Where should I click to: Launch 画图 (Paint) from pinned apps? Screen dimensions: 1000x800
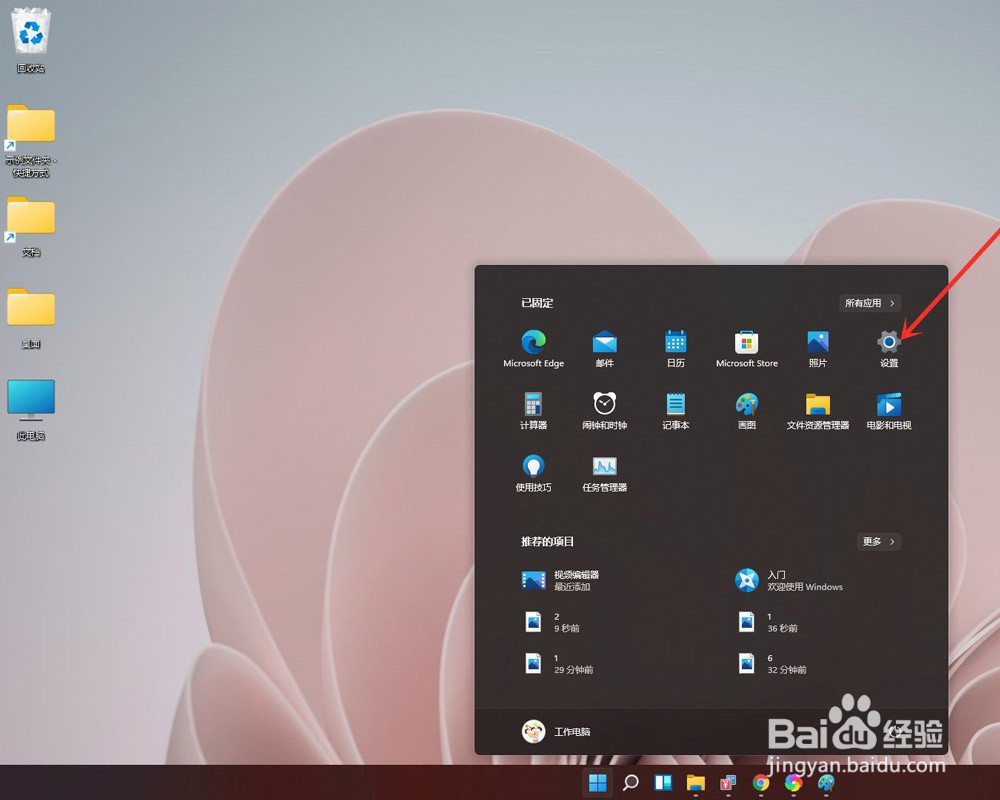click(747, 411)
